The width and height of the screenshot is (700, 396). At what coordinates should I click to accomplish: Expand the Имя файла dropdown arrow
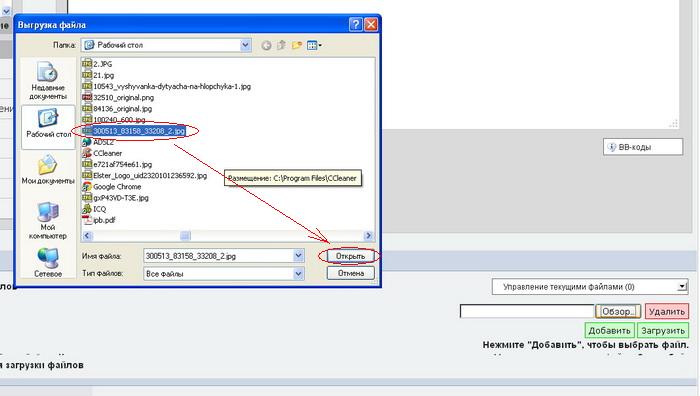coord(298,256)
